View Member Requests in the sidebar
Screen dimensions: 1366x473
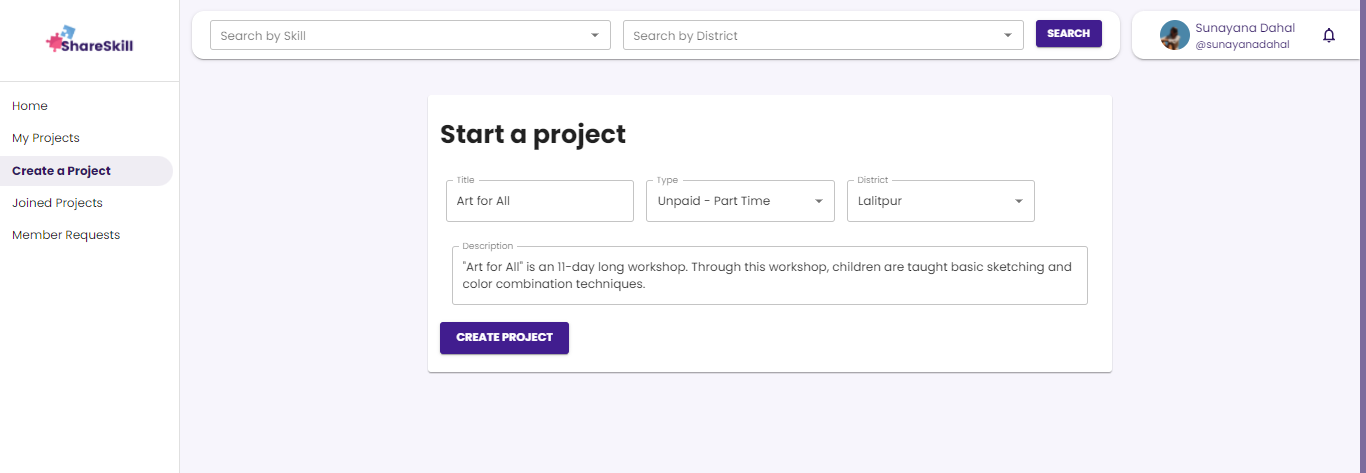click(66, 235)
